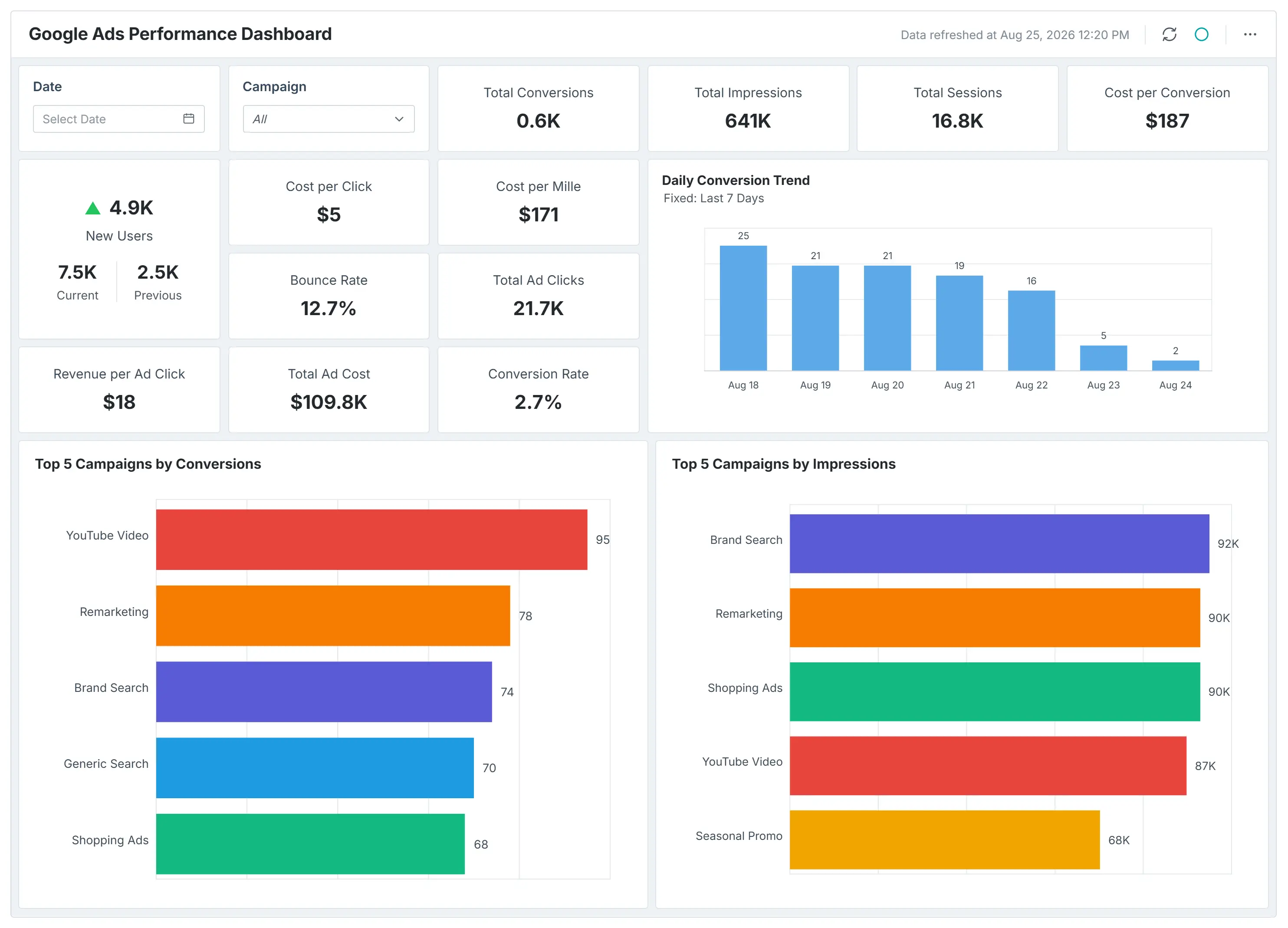Click the 'Fixed: Last 7 Days' subtitle
The height and width of the screenshot is (928, 1288).
coord(713,198)
